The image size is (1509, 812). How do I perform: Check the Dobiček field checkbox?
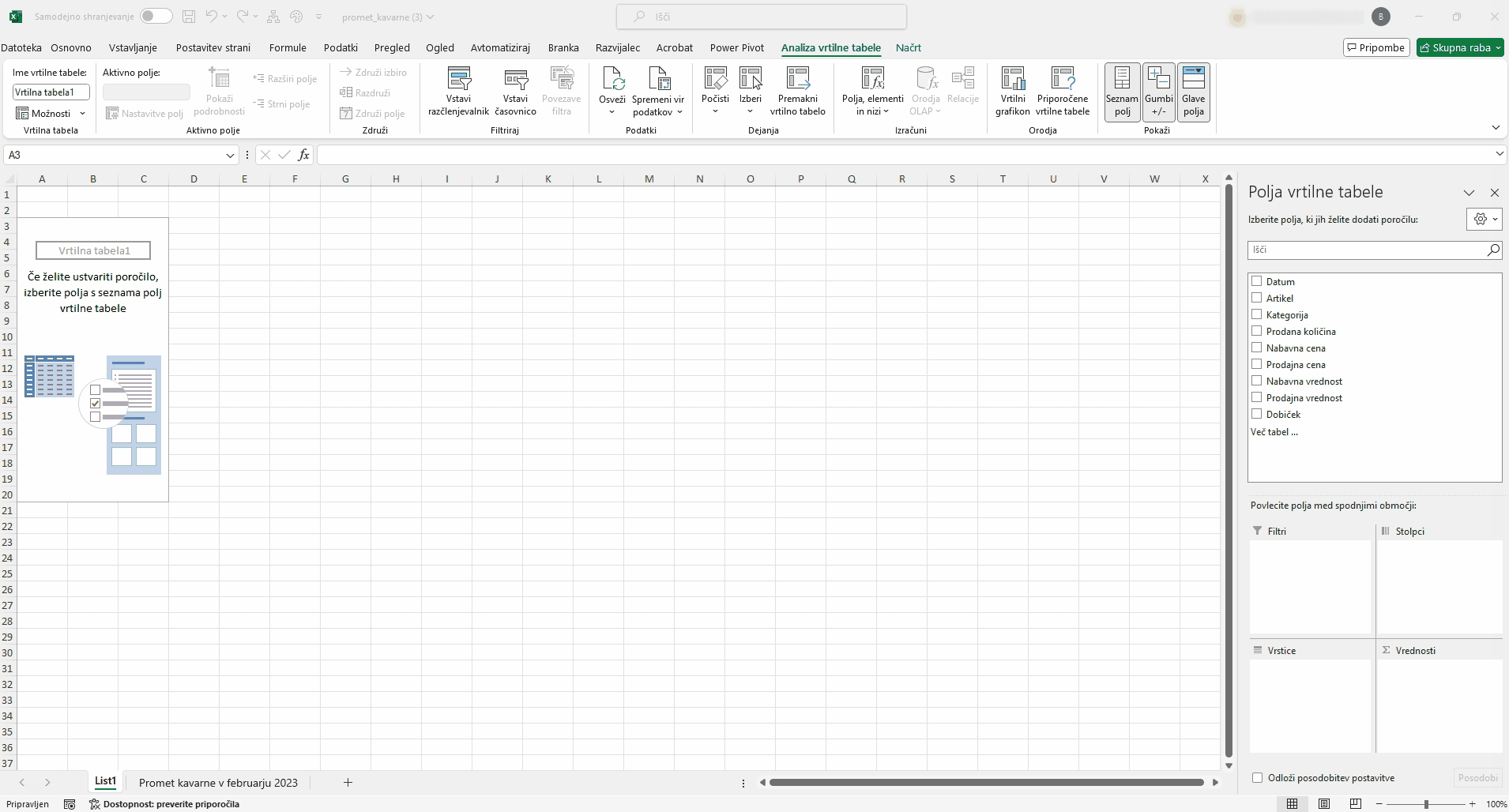pyautogui.click(x=1257, y=414)
